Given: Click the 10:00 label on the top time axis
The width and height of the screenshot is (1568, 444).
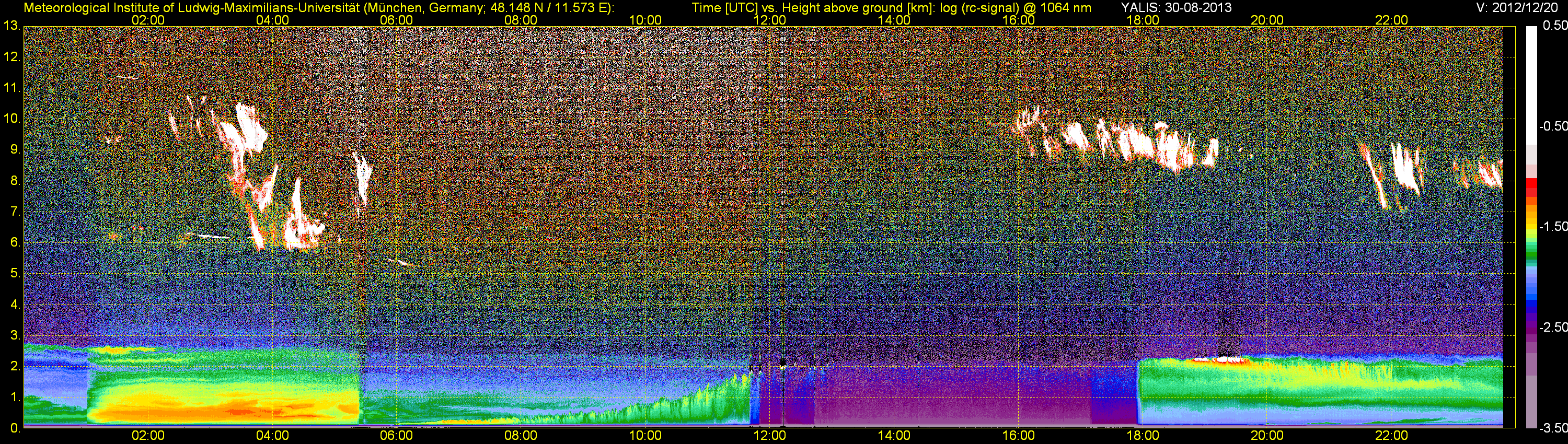Looking at the screenshot, I should coord(645,20).
